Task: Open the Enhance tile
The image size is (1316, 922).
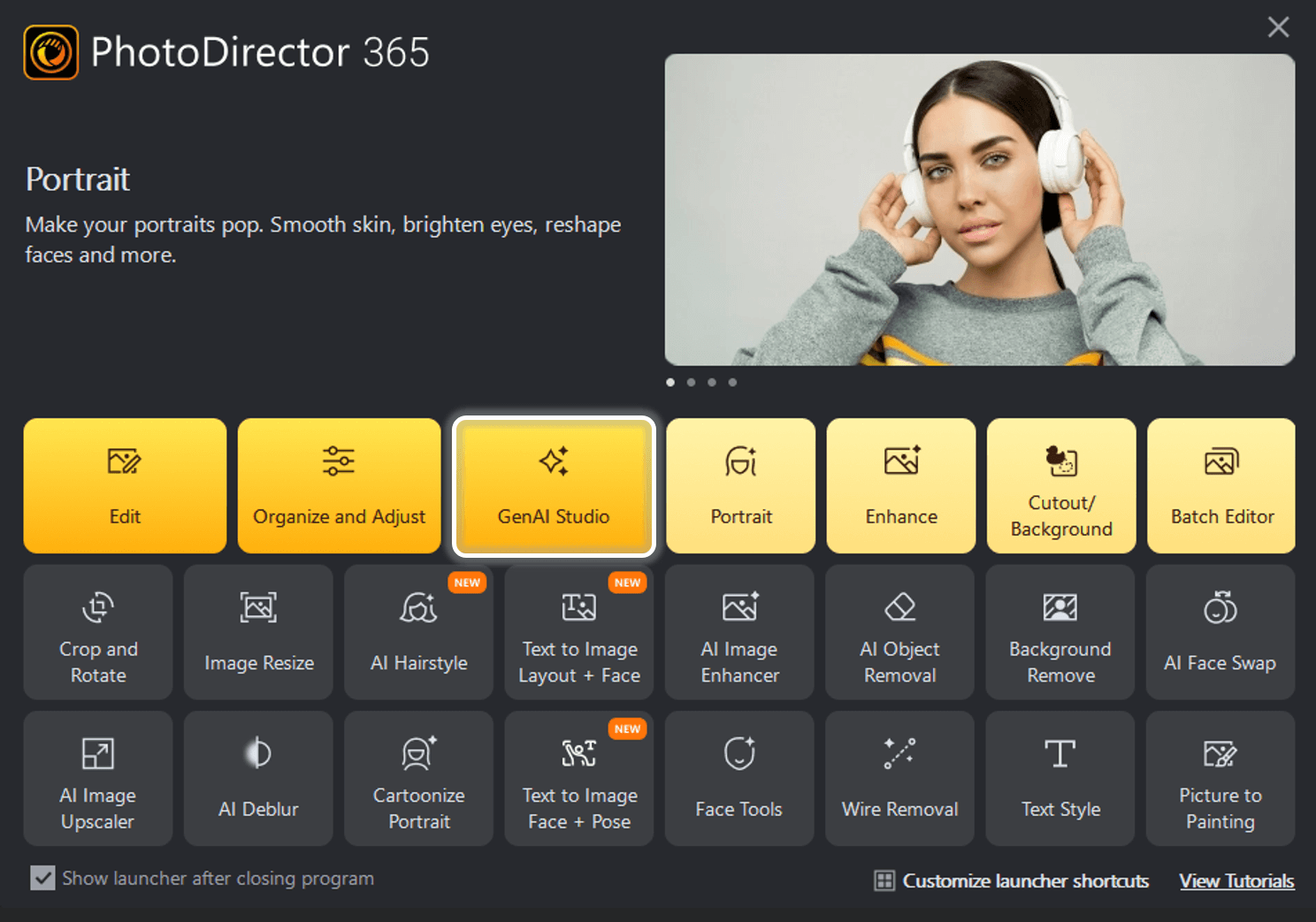Action: point(901,485)
